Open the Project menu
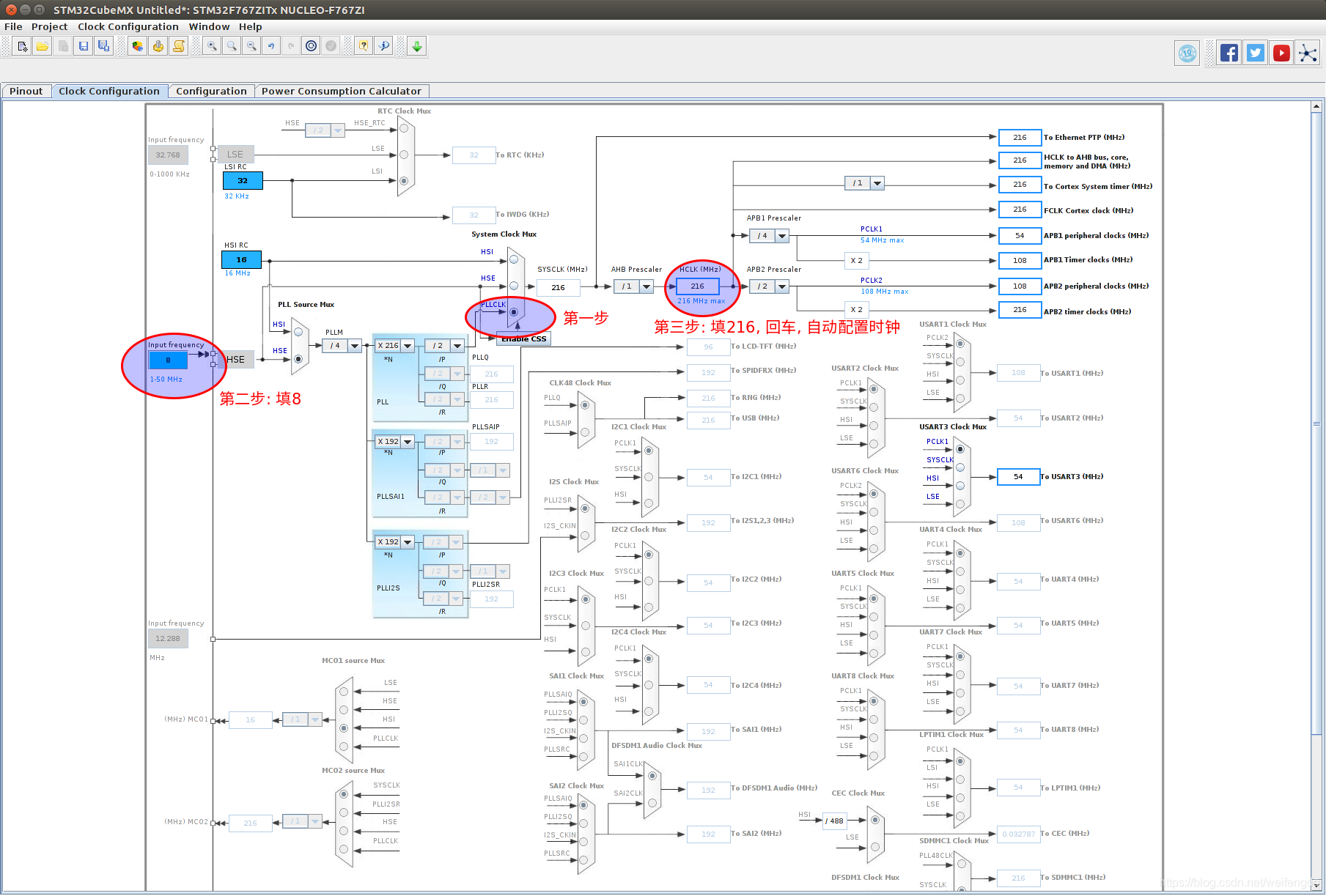1326x896 pixels. click(x=49, y=26)
